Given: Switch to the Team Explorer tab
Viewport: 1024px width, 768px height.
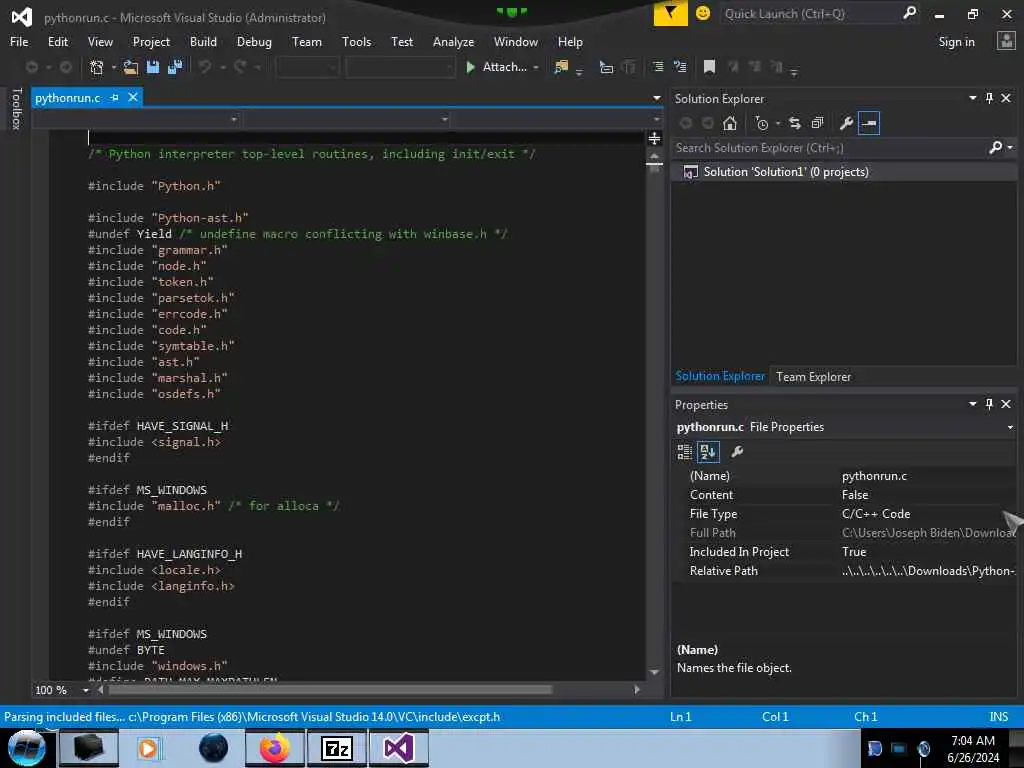Looking at the screenshot, I should coord(813,377).
